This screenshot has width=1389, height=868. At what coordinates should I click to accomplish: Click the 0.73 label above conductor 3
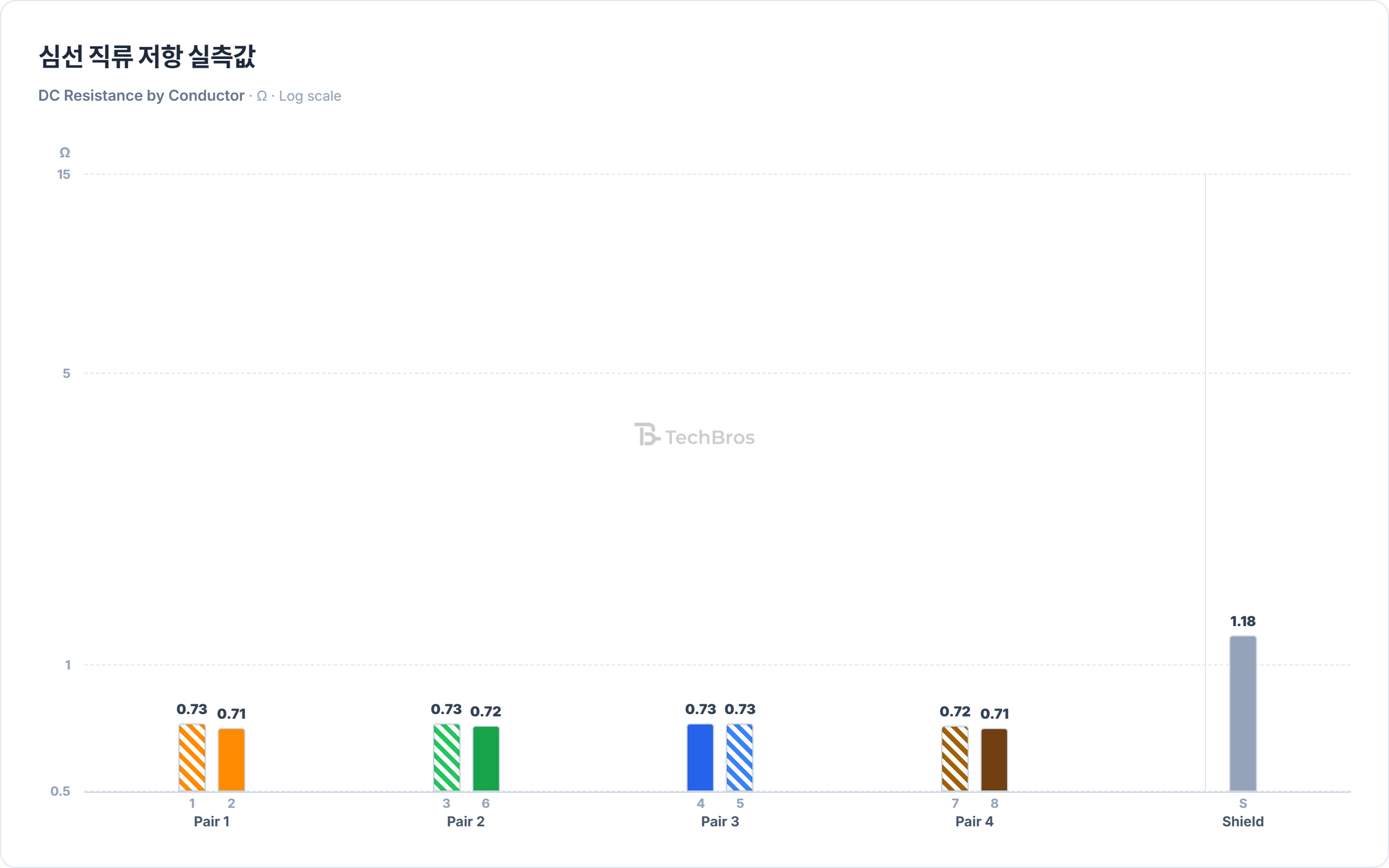[446, 709]
